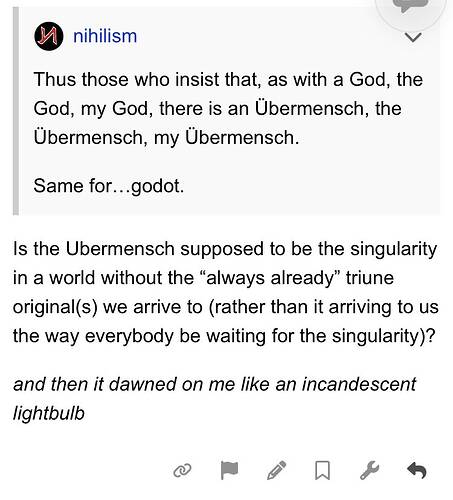Viewport: 453px width, 500px height.
Task: Edit the post using the pencil icon
Action: pos(276,470)
